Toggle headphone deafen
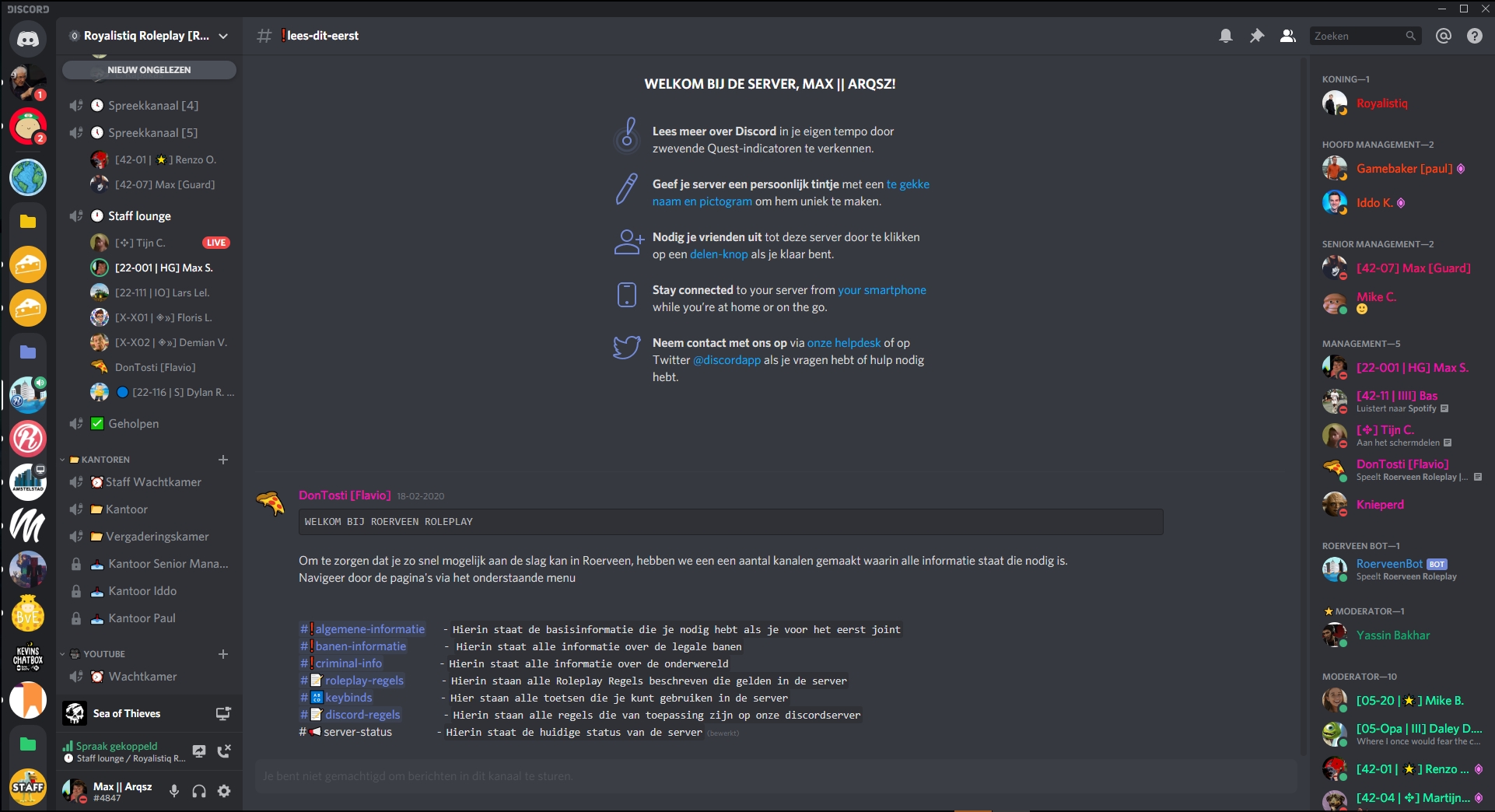This screenshot has height=812, width=1495. click(x=199, y=791)
